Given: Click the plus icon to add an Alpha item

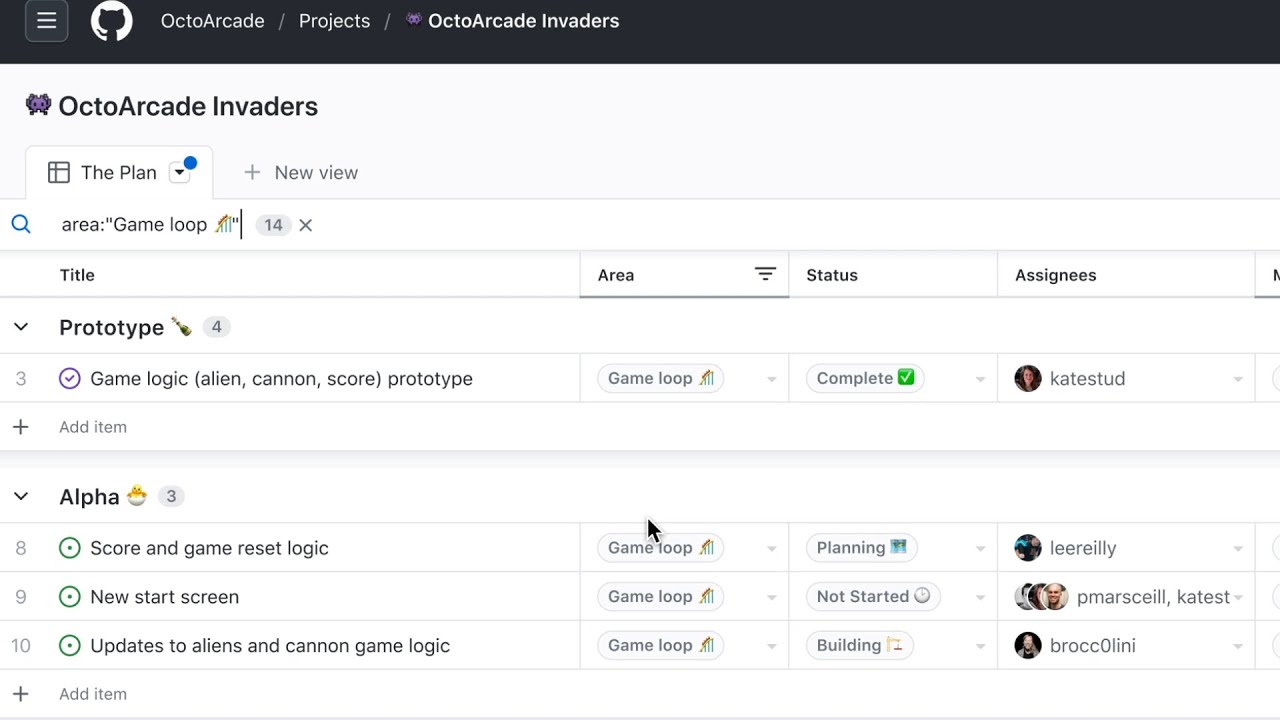Looking at the screenshot, I should (21, 694).
